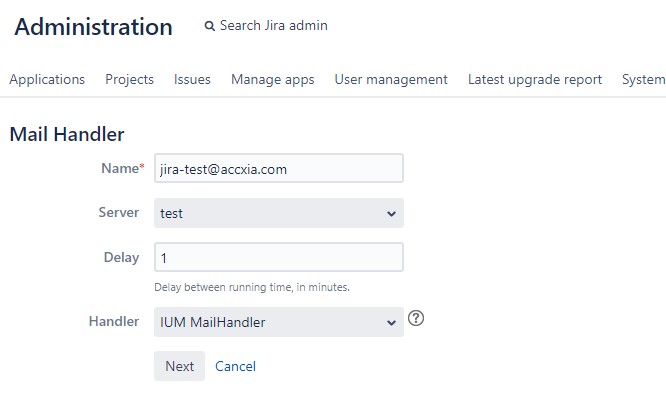Viewport: 666px width, 404px height.
Task: Click the Mail Handler section heading
Action: 66,133
